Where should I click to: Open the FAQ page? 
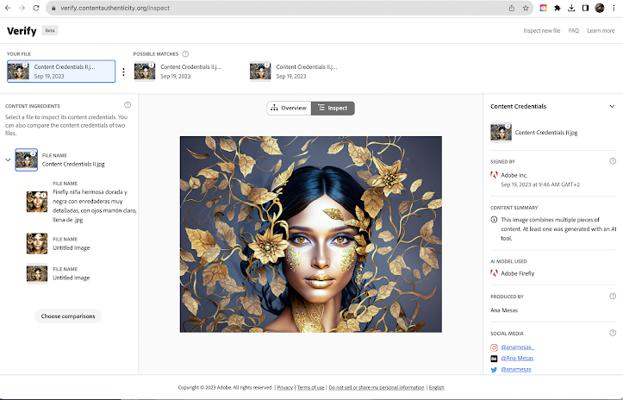tap(573, 31)
